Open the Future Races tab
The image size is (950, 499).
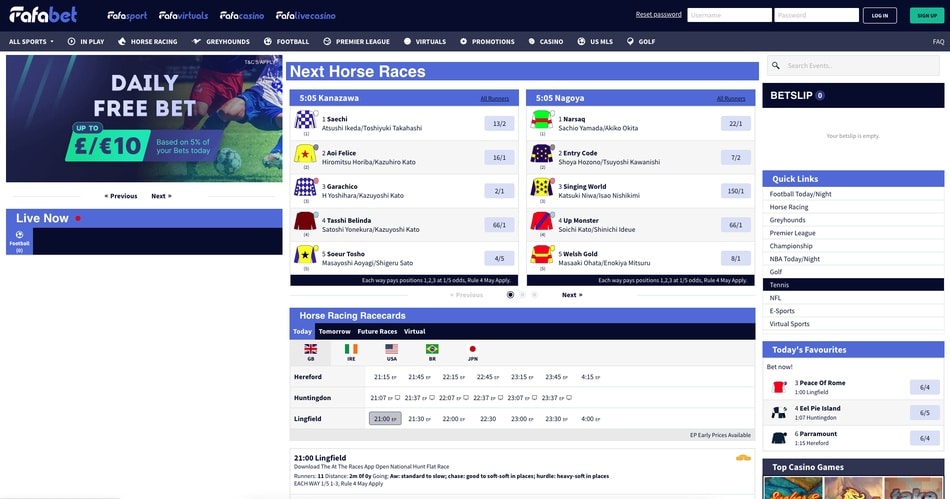tap(377, 331)
